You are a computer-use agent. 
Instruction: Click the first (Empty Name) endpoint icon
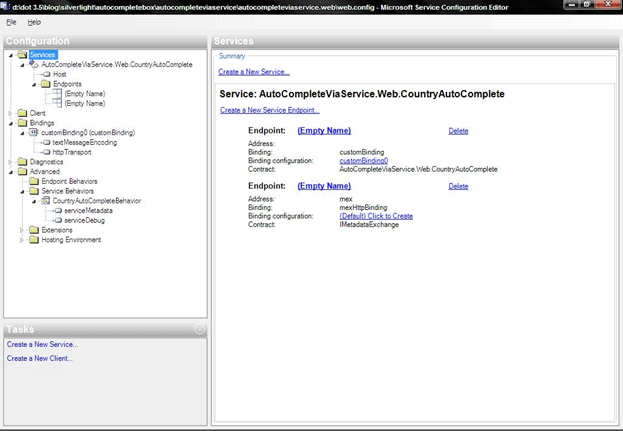point(57,94)
